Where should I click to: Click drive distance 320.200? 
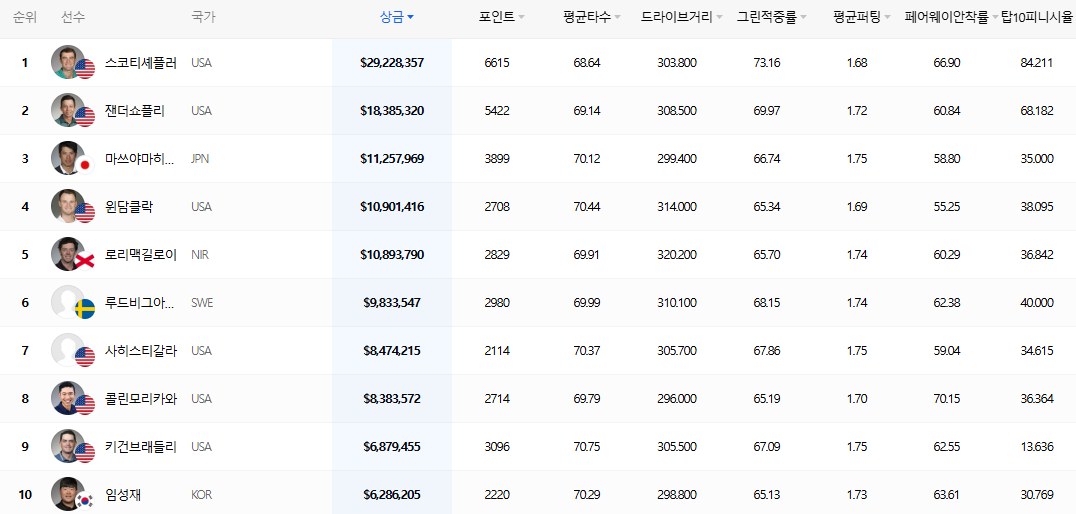click(677, 255)
